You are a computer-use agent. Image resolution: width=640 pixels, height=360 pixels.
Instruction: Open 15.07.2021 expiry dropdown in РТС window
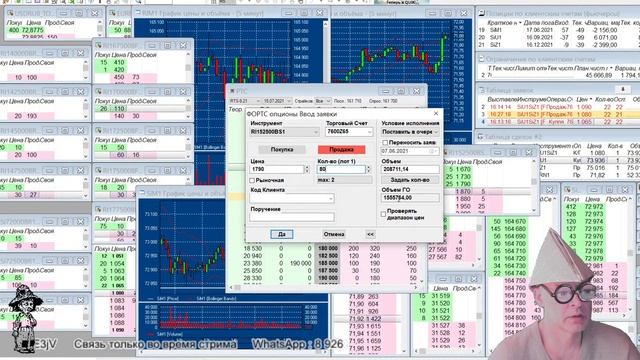(277, 101)
